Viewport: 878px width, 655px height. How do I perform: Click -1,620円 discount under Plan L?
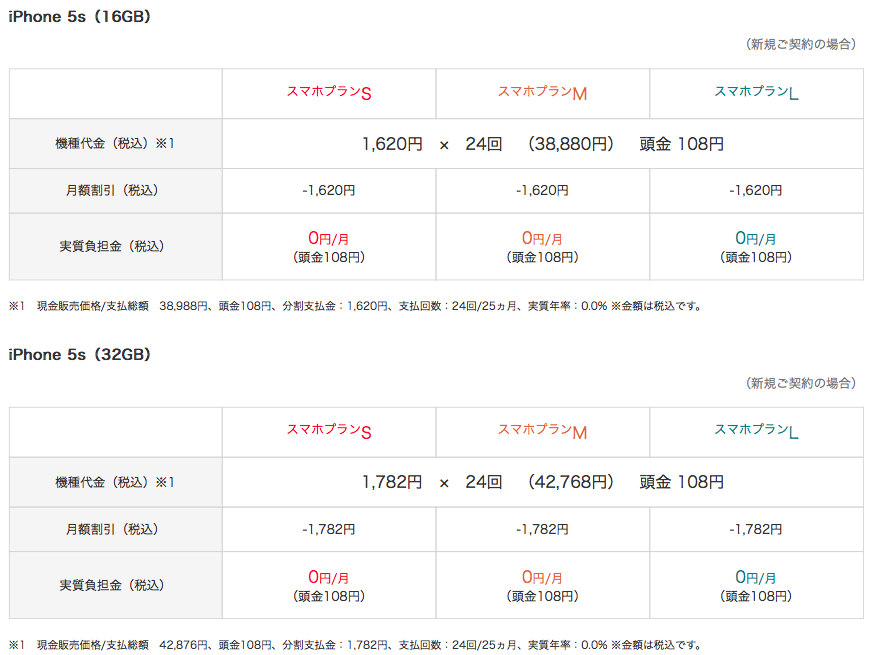click(x=756, y=191)
